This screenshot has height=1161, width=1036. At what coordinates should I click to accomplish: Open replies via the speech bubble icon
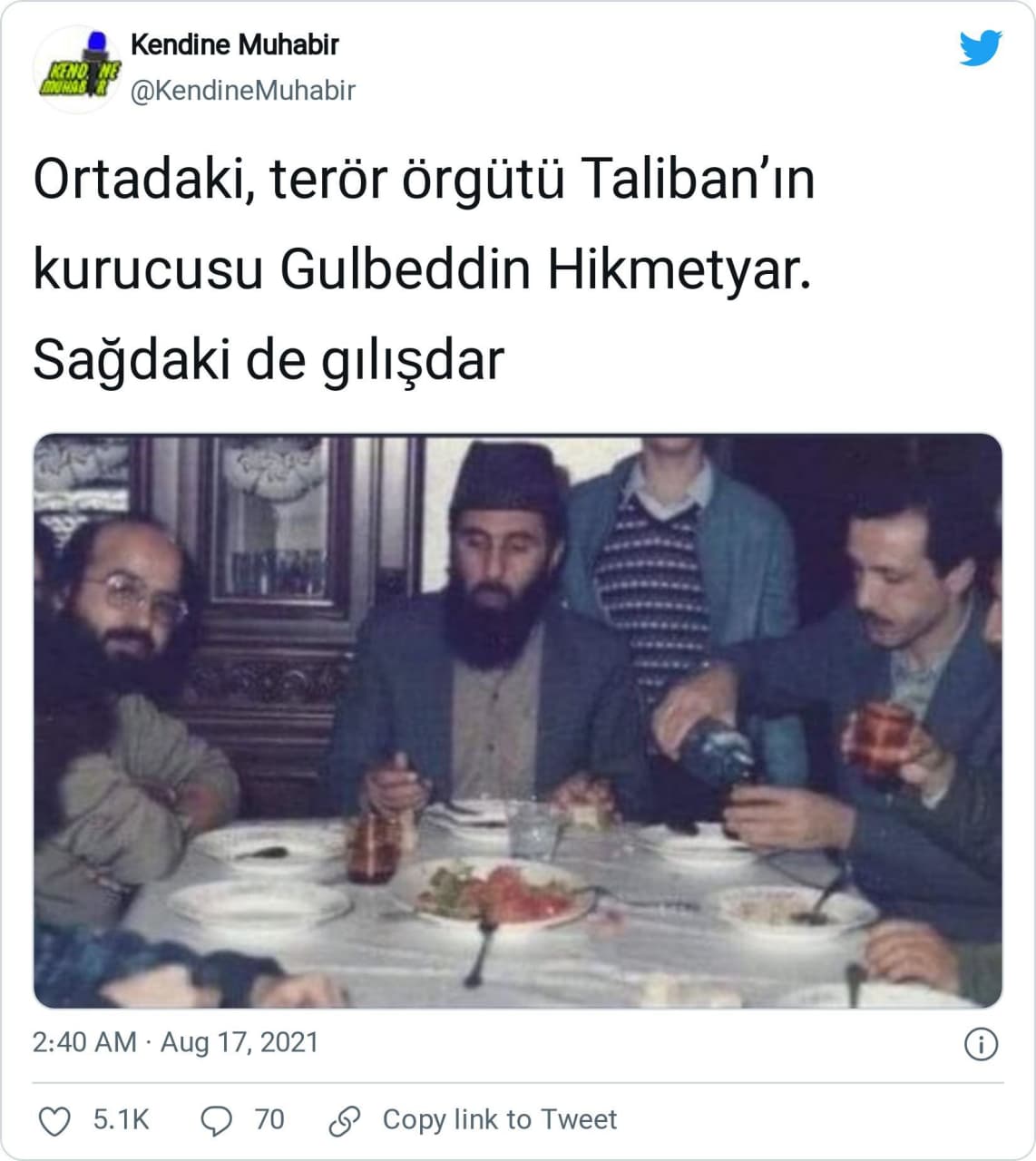(216, 1121)
